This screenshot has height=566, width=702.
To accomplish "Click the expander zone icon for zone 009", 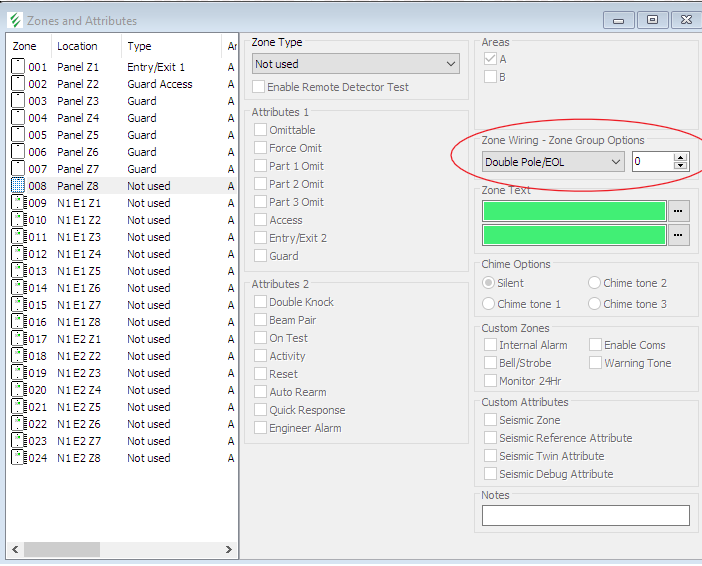I will tap(17, 203).
